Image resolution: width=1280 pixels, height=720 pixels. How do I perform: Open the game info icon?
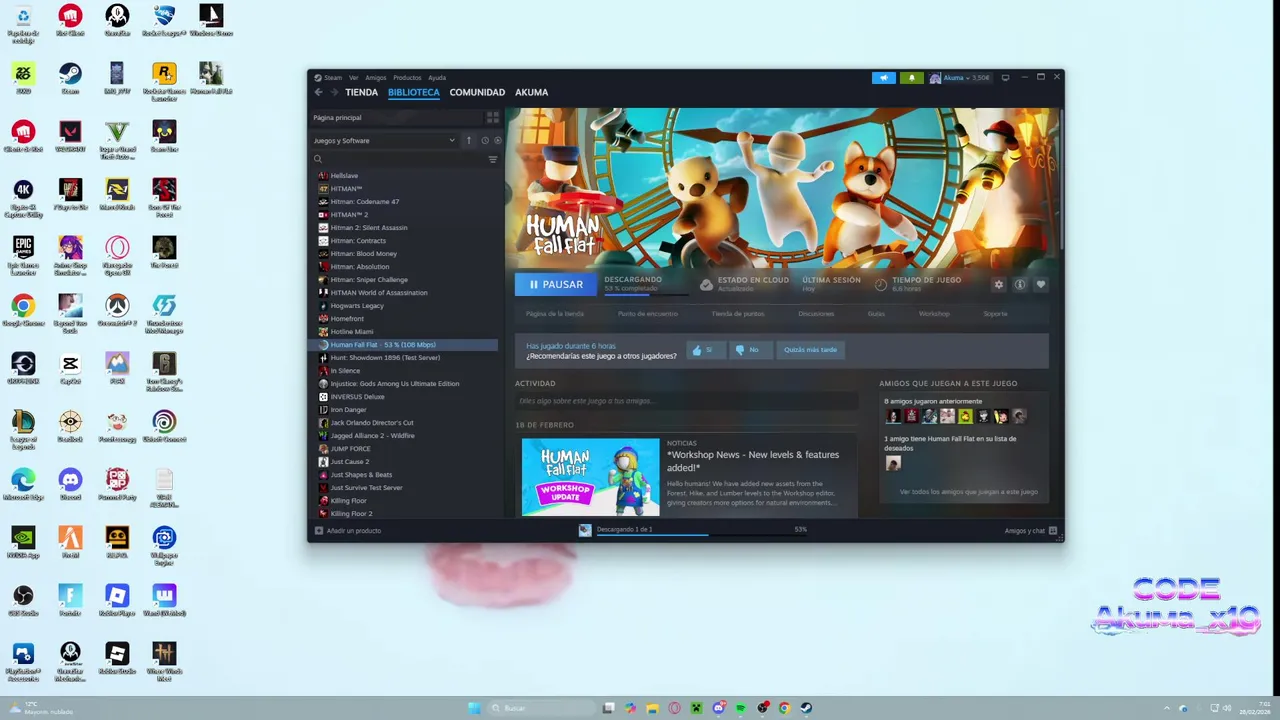tap(1019, 285)
